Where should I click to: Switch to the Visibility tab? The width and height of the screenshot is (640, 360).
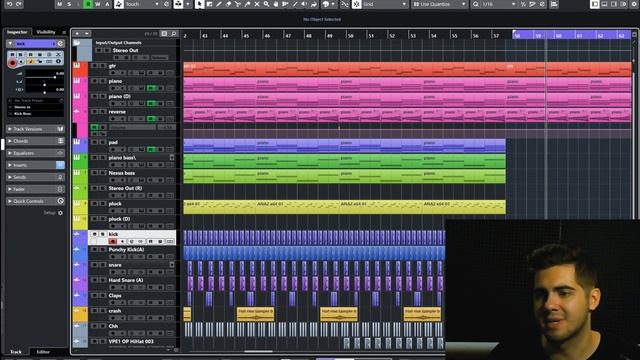(x=46, y=32)
